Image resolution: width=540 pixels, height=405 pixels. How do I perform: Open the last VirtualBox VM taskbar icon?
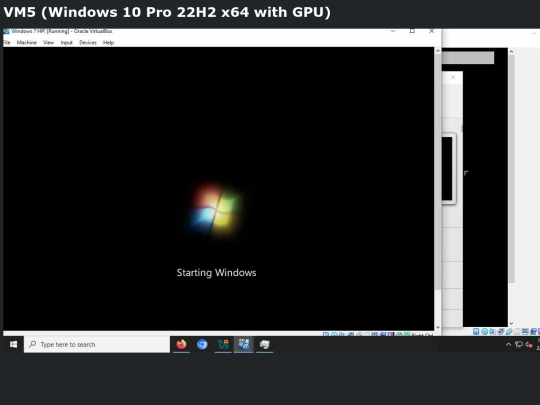(264, 344)
